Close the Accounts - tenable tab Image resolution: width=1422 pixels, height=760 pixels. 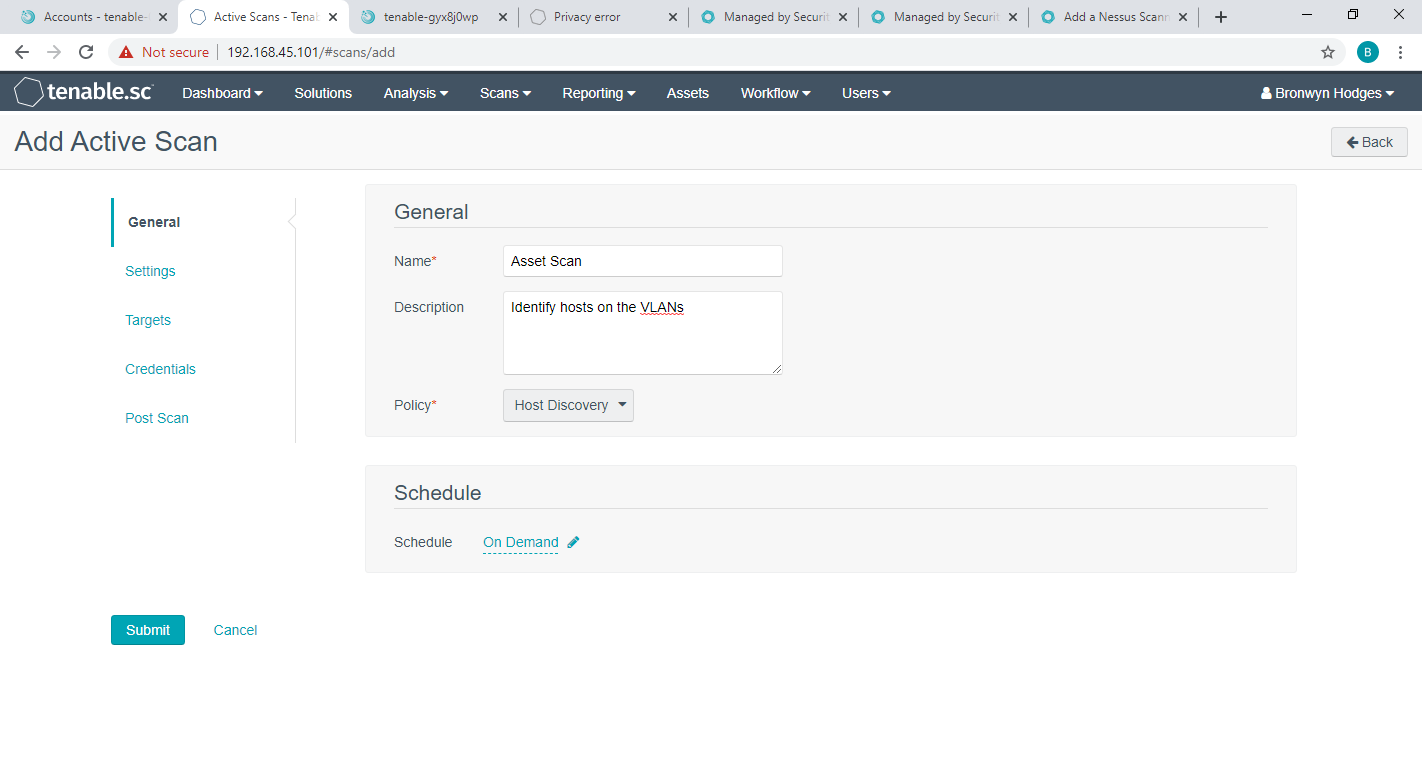point(163,17)
